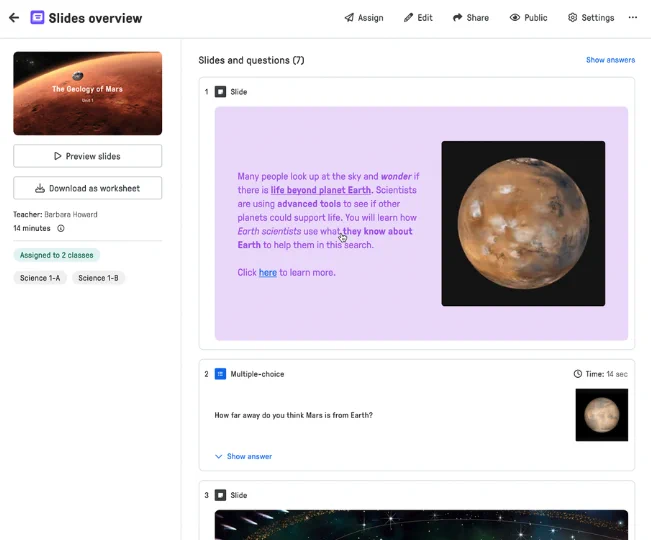Click the purple slides icon beside title

coord(37,18)
